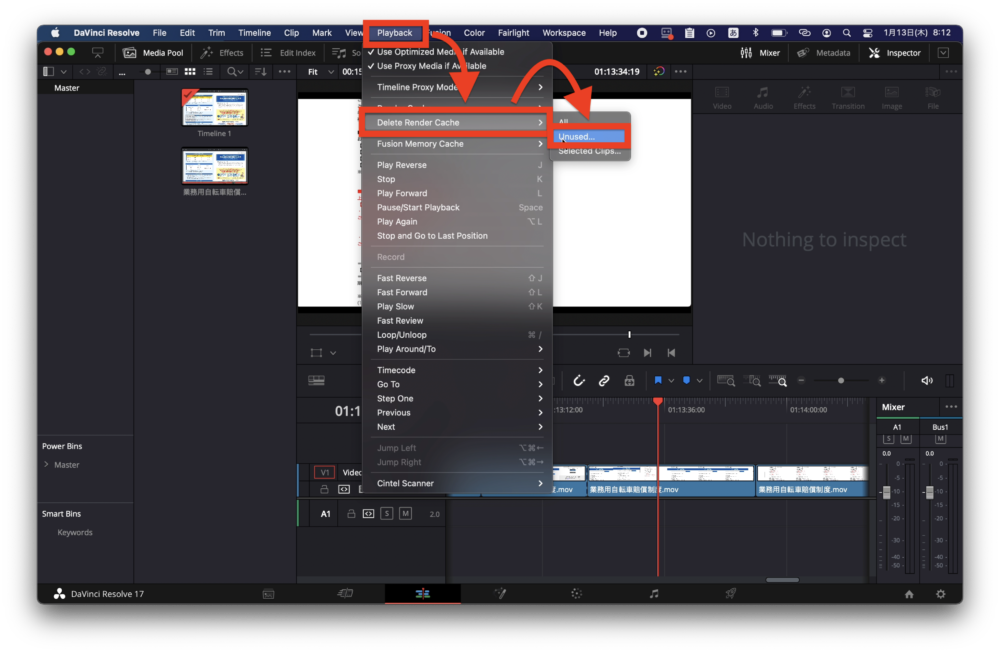Add a blue flag to clip

[658, 380]
